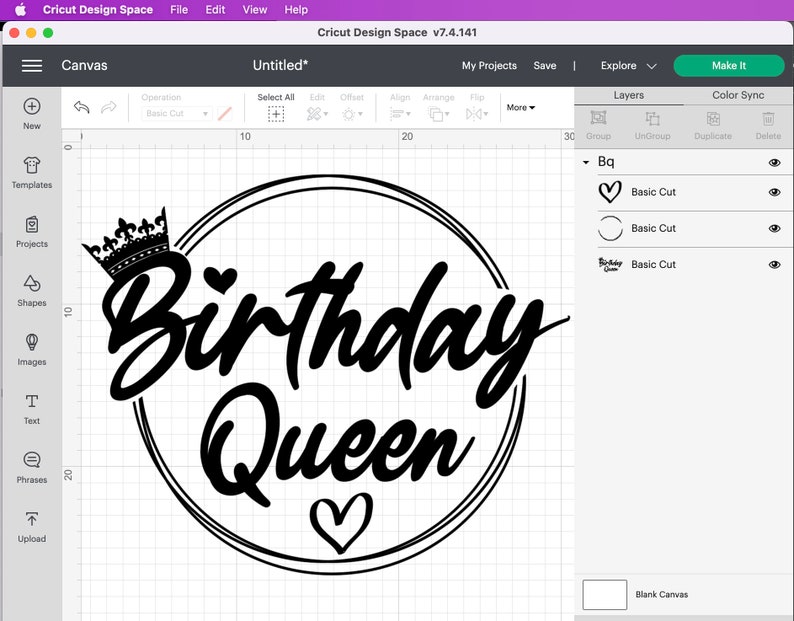794x621 pixels.
Task: Click the Select All icon
Action: [x=276, y=114]
